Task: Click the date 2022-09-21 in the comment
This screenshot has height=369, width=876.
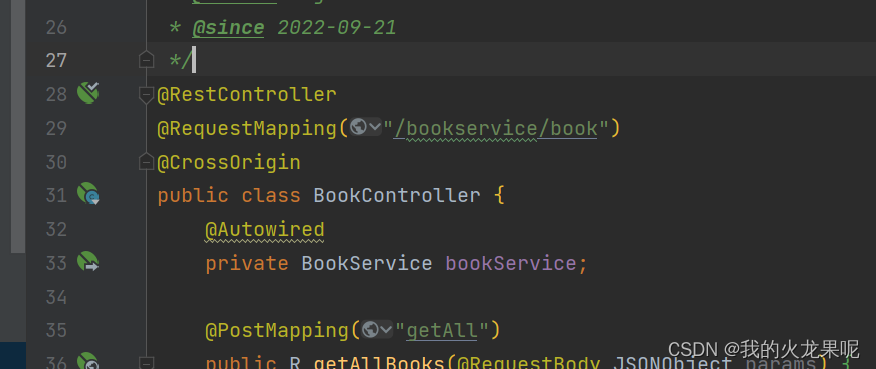Action: coord(337,27)
